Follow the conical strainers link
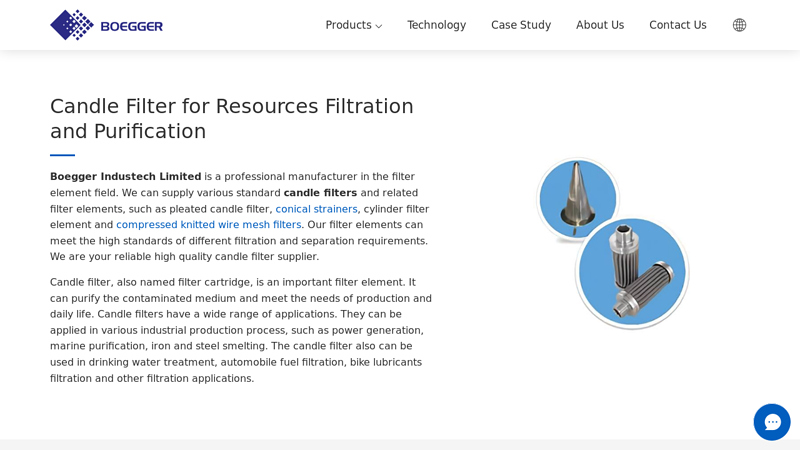800x450 pixels. pyautogui.click(x=316, y=209)
